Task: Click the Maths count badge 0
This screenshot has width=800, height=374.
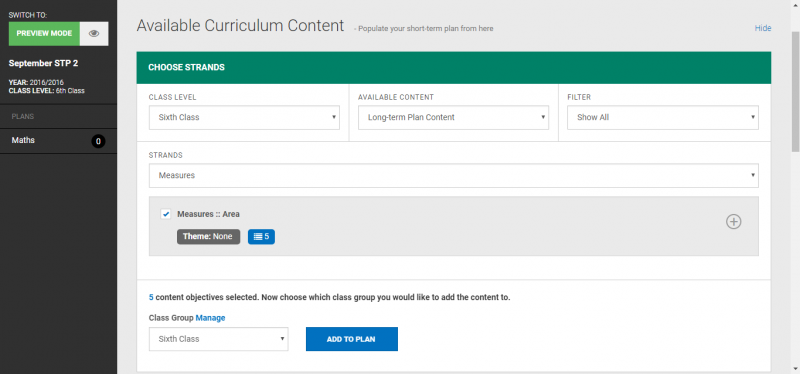Action: point(98,141)
